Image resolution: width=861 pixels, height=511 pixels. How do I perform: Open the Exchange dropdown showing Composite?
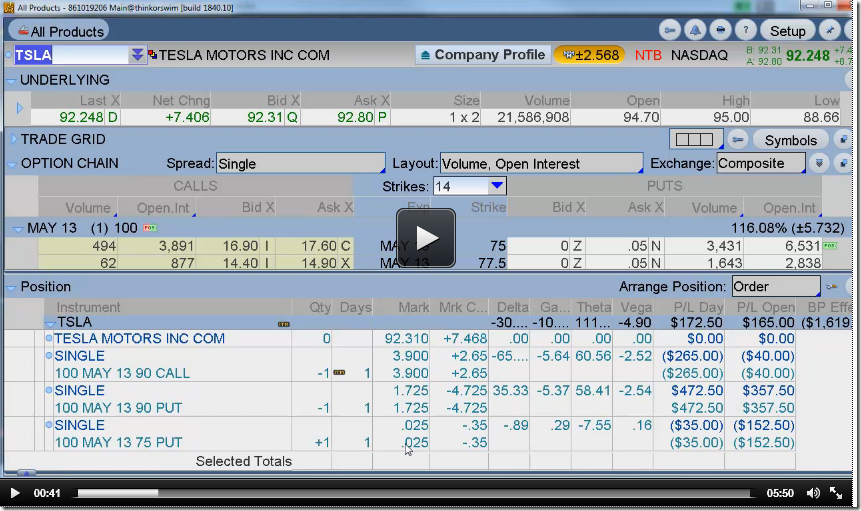coord(761,164)
